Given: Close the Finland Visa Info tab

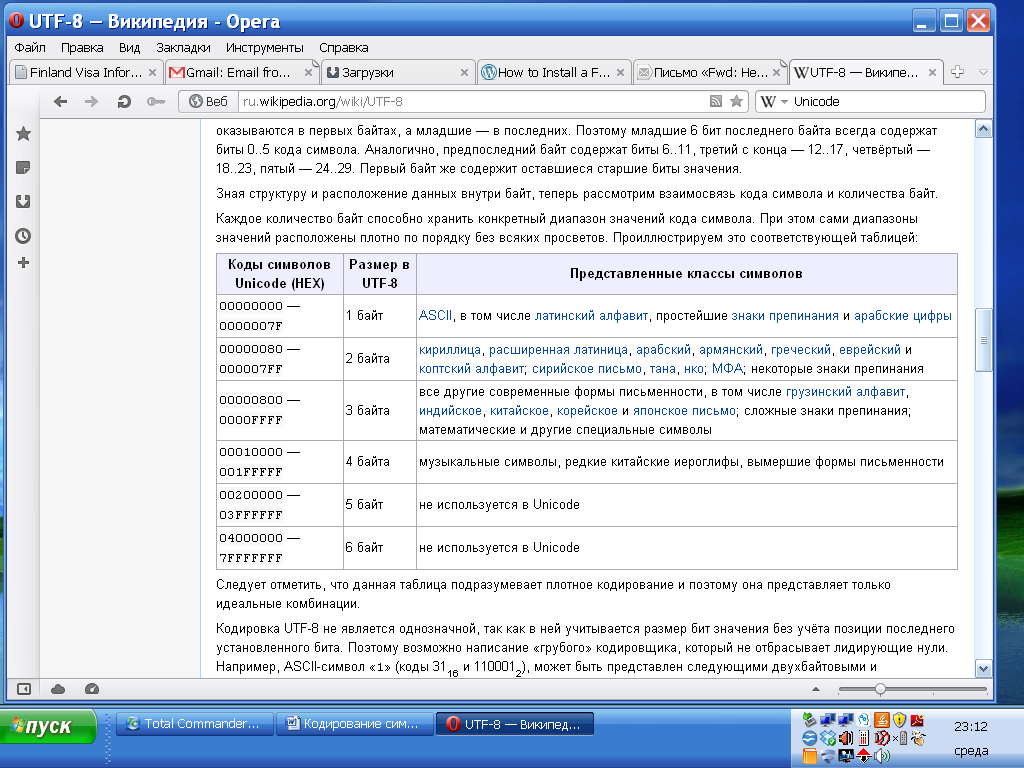Looking at the screenshot, I should click(152, 72).
